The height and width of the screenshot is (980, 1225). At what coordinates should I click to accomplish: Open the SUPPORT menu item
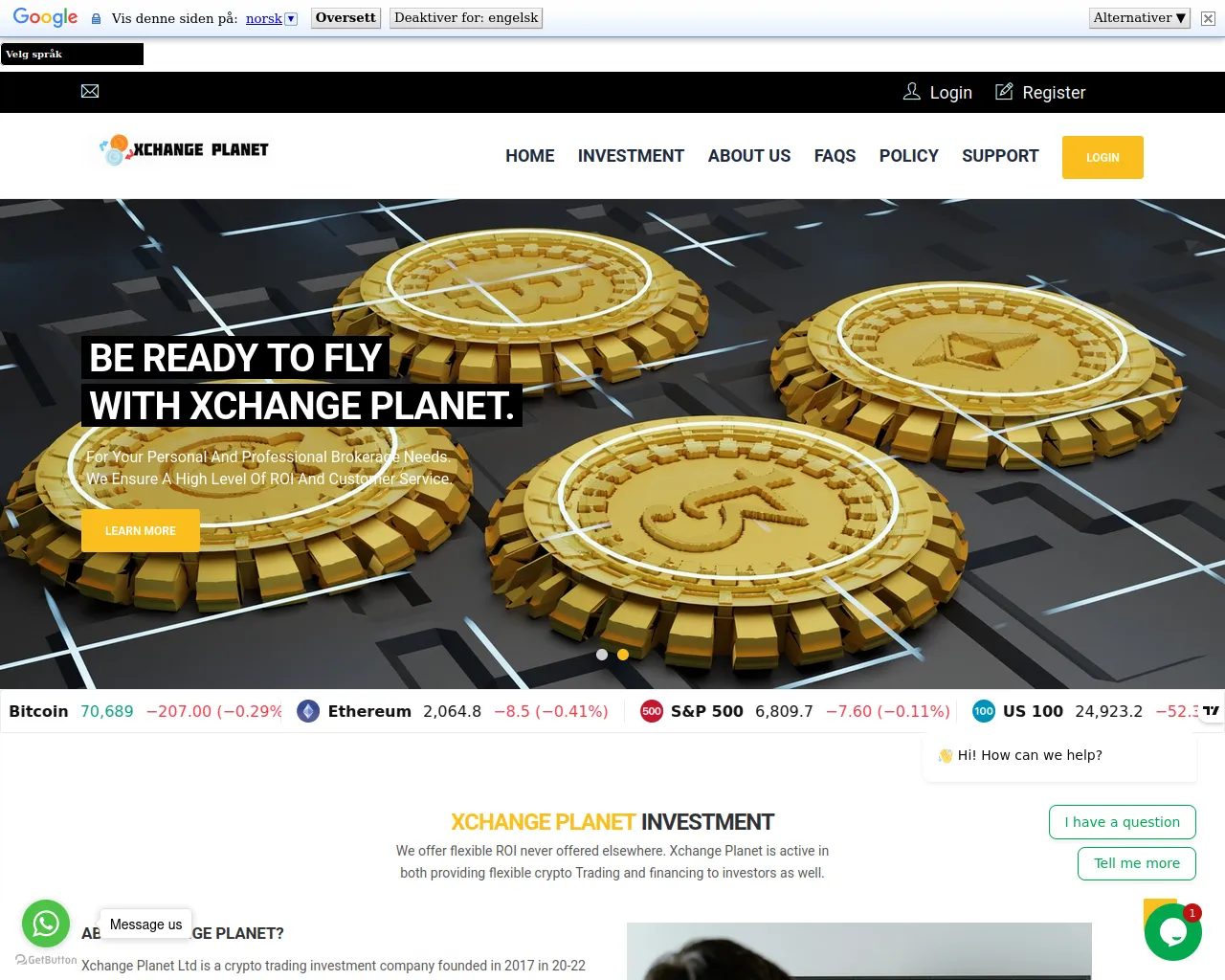[1000, 156]
